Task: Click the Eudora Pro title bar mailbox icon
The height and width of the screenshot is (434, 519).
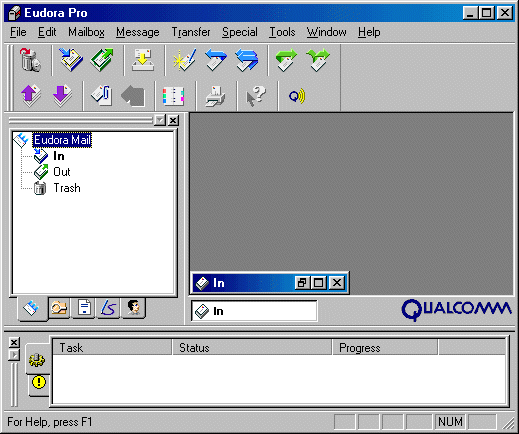Action: (x=14, y=13)
